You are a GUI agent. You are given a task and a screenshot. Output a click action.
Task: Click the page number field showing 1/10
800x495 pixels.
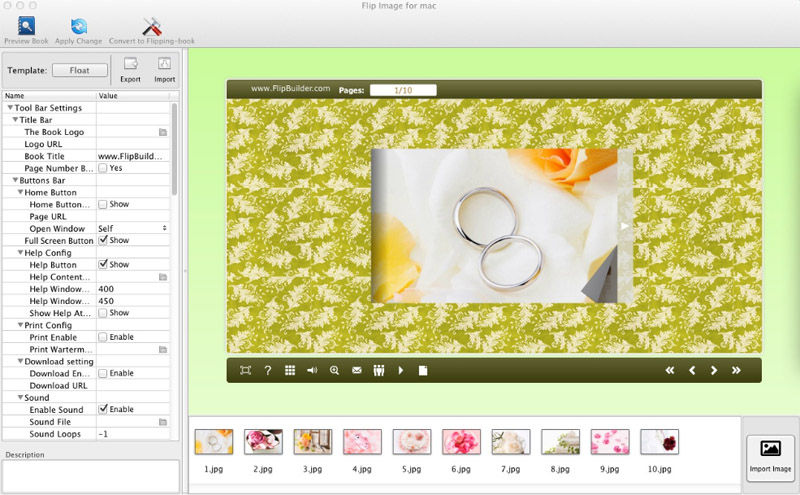tap(403, 90)
